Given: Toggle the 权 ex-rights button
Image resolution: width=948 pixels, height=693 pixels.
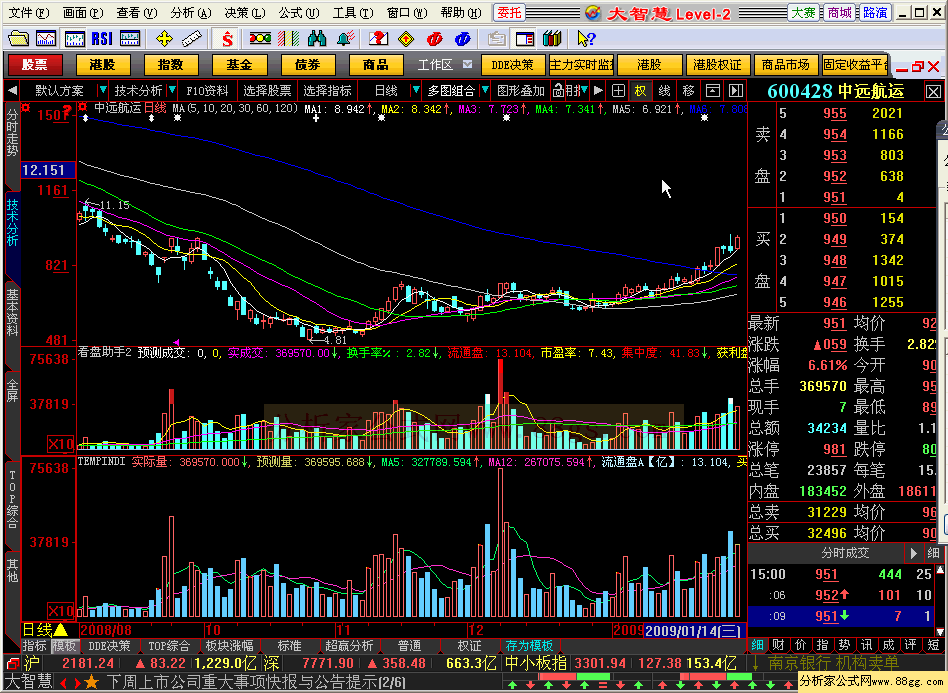Looking at the screenshot, I should coord(640,91).
